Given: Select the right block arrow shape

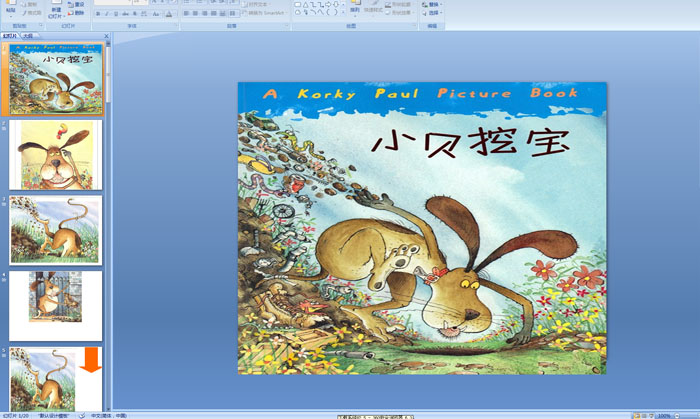Looking at the screenshot, I should [328, 4].
